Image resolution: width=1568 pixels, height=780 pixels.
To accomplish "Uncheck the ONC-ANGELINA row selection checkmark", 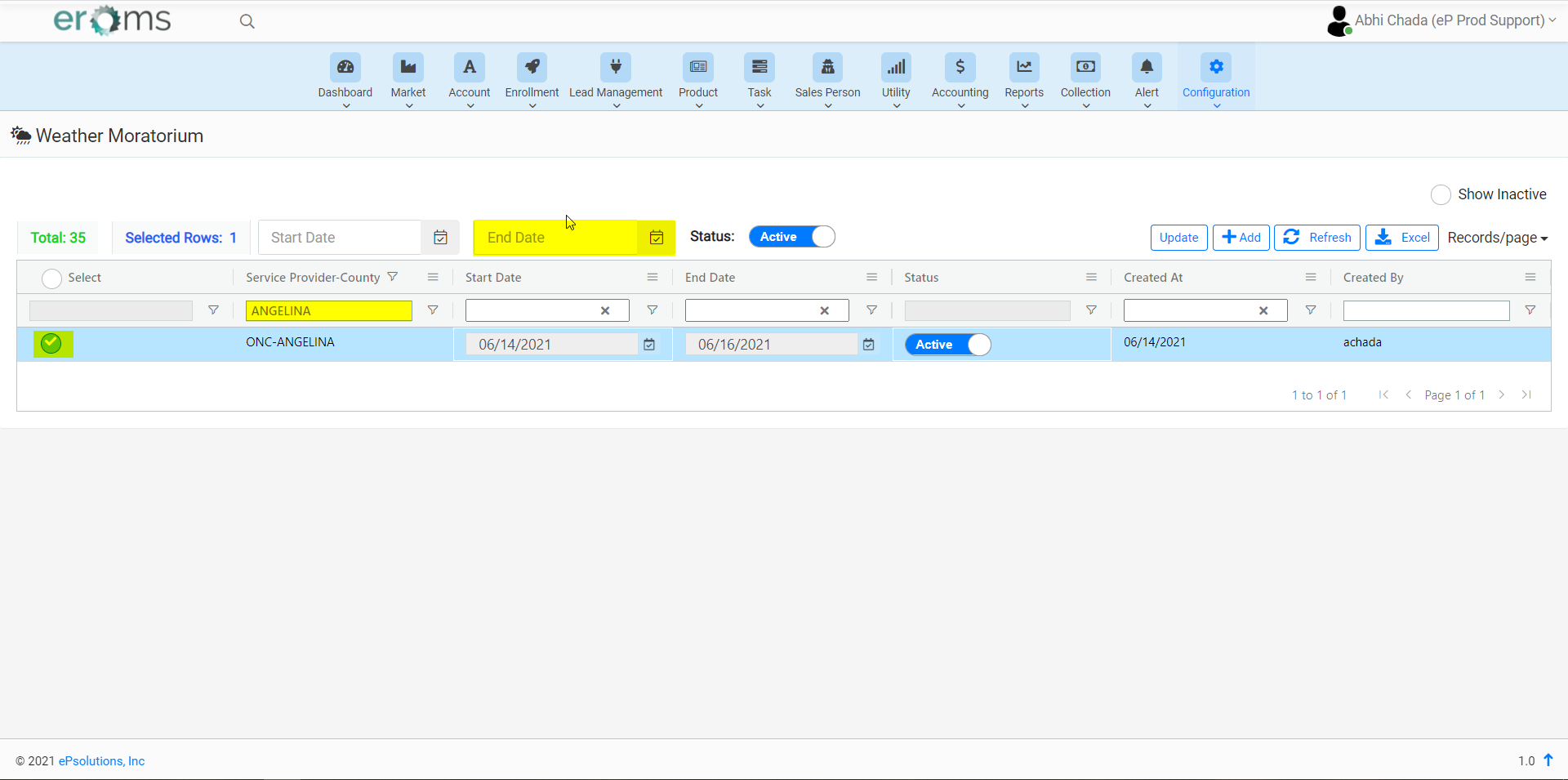I will pos(51,344).
